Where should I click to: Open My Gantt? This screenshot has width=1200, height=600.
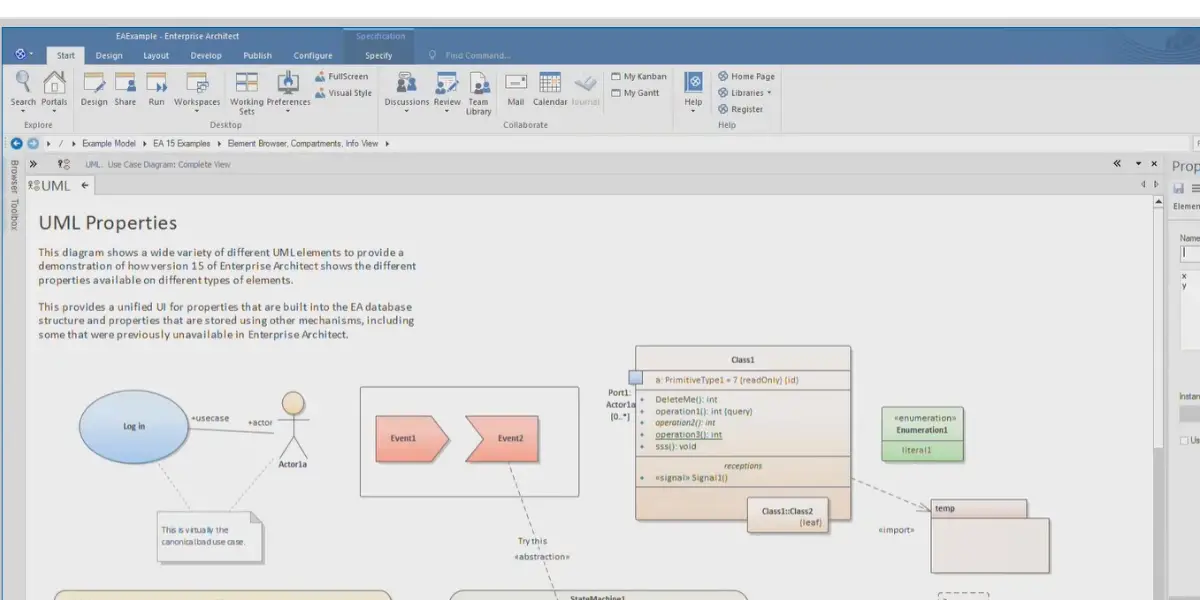coord(635,93)
